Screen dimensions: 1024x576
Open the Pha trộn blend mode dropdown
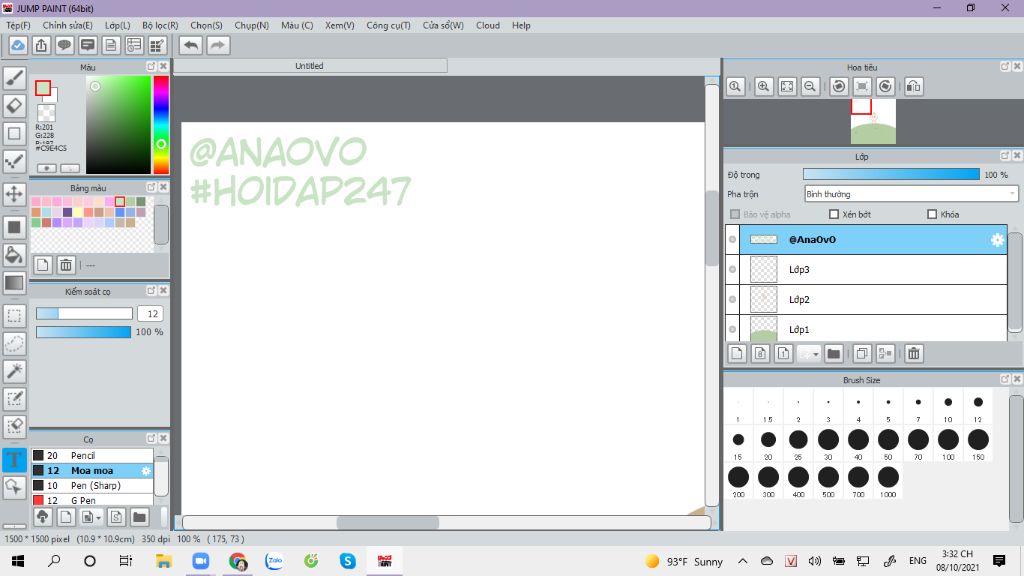[911, 194]
